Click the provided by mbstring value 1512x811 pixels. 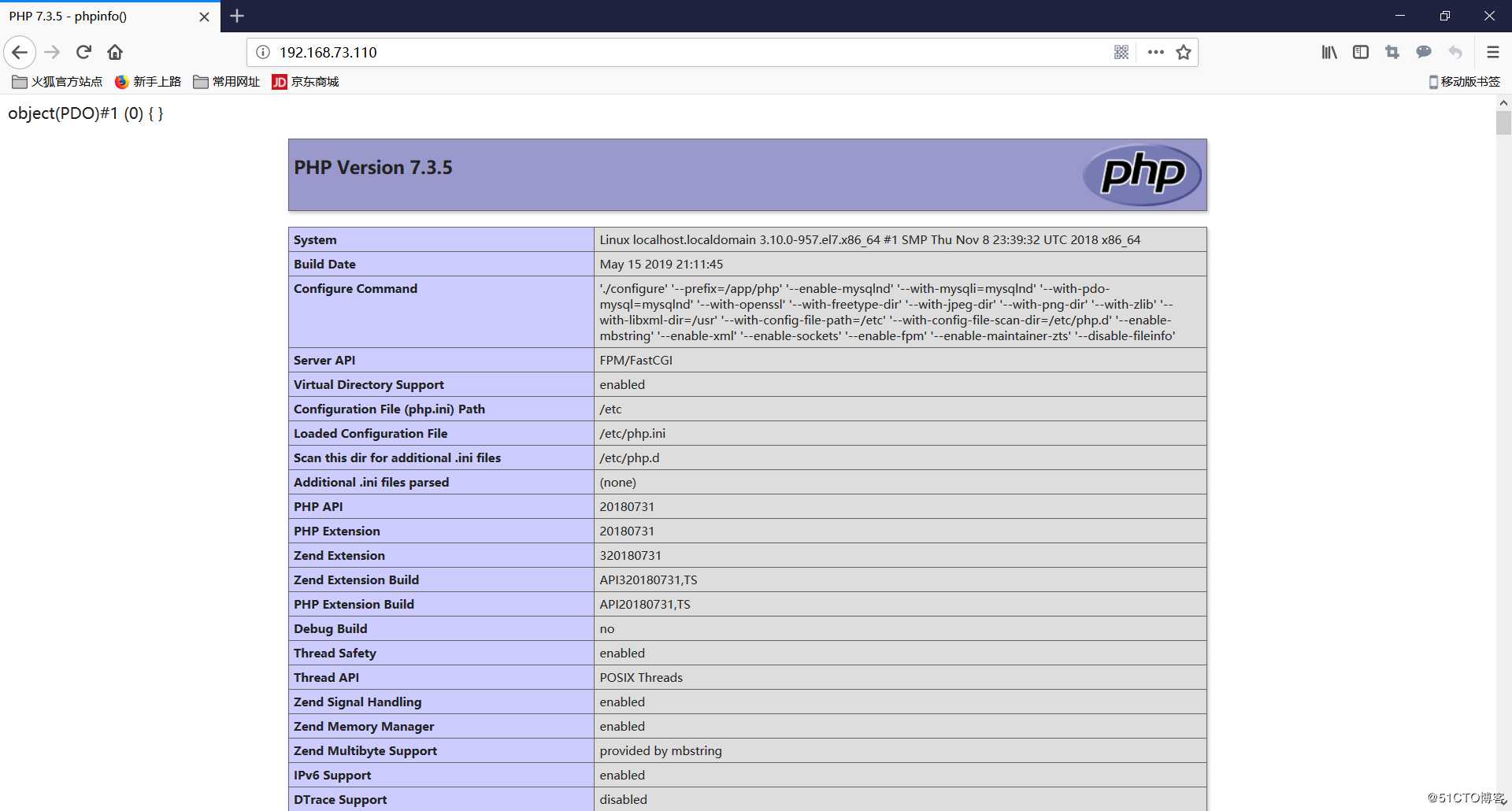[661, 751]
